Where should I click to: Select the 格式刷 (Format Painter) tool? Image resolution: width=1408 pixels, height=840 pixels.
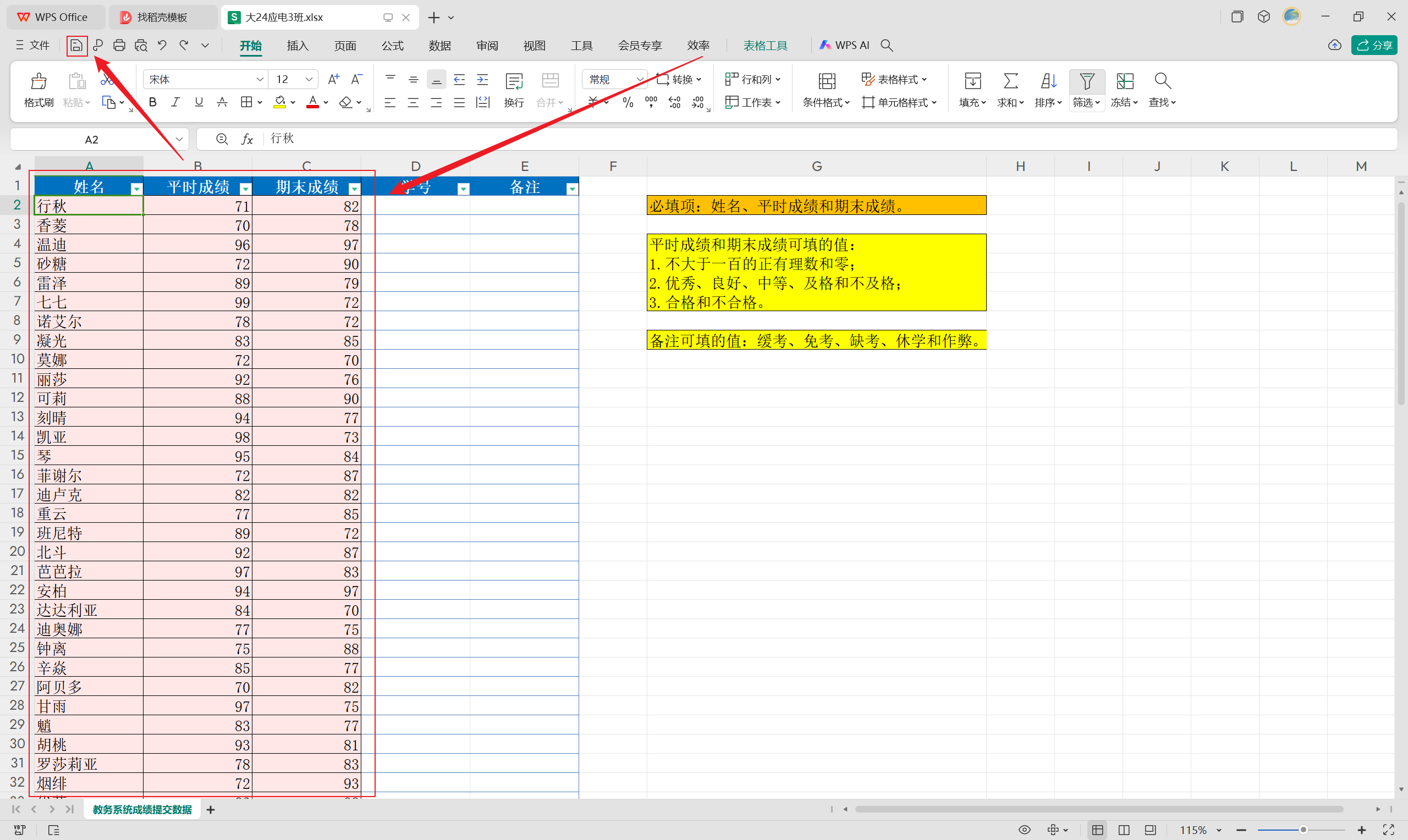[x=38, y=90]
